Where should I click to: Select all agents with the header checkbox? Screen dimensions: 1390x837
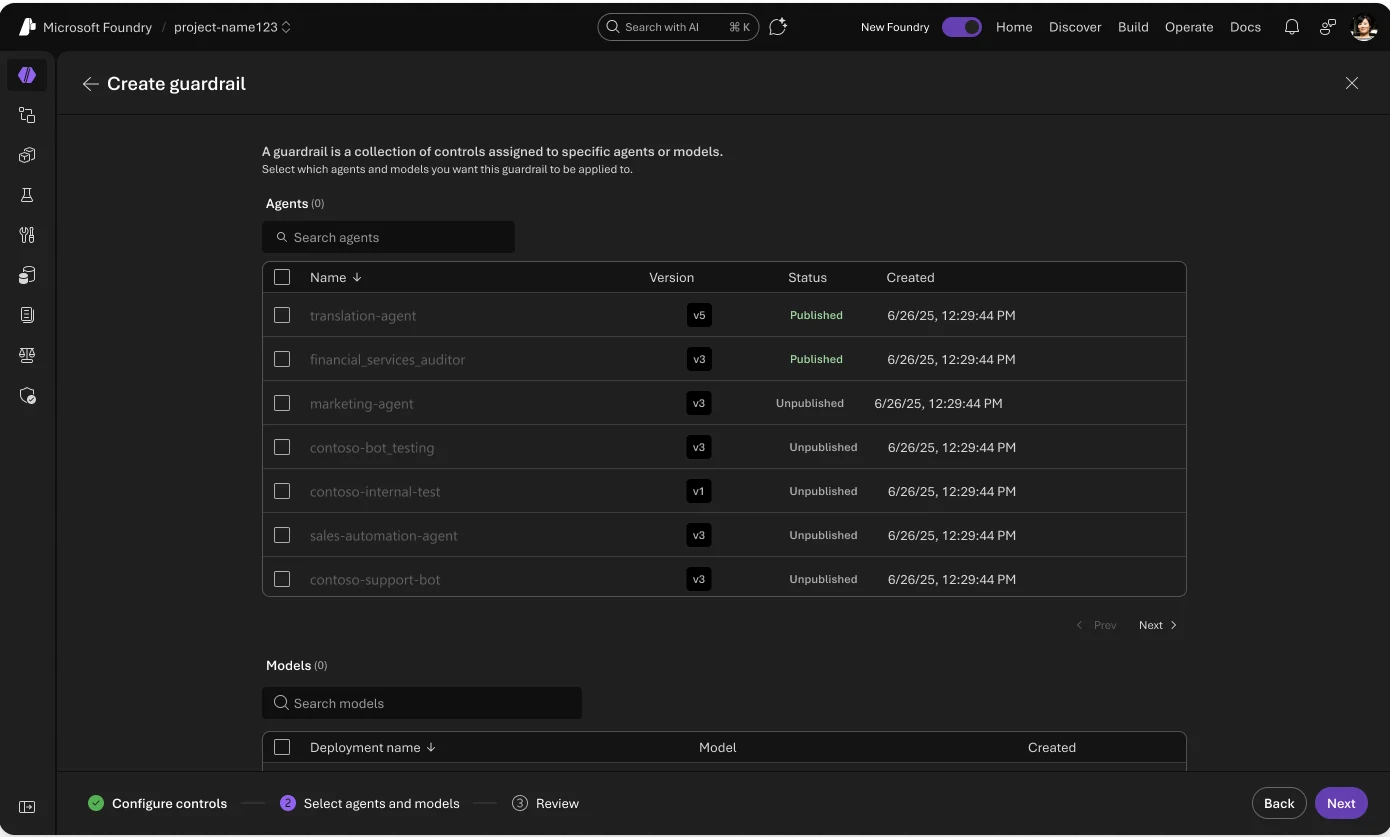282,277
